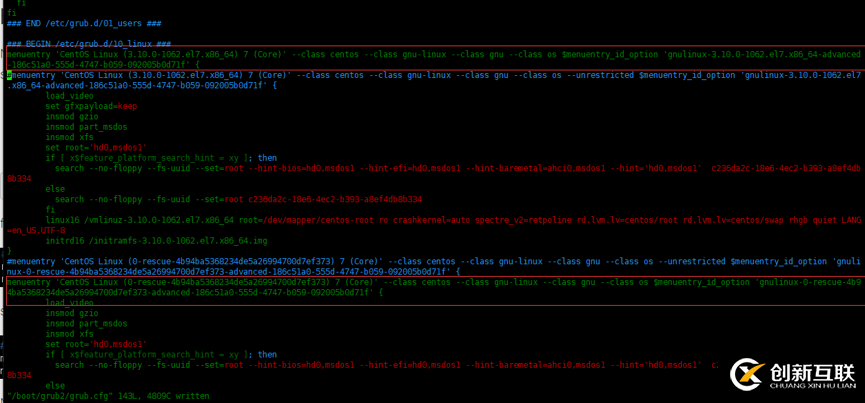
Task: Click the short 'search --no-floppy' line without hints under the first else
Action: click(x=238, y=199)
